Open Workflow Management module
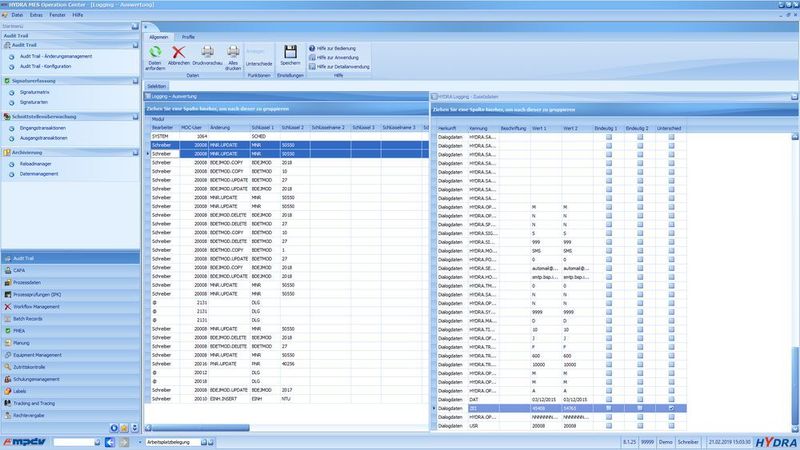Image resolution: width=800 pixels, height=450 pixels. point(70,307)
